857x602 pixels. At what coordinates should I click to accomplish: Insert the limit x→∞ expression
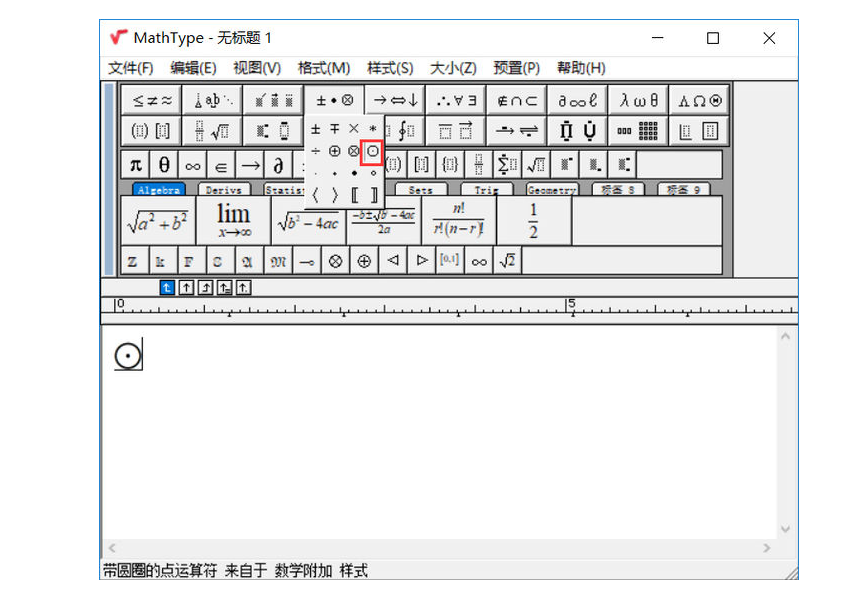(233, 221)
